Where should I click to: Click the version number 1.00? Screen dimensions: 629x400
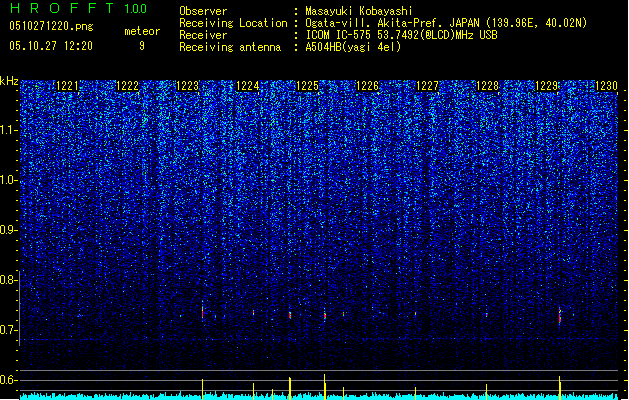135,9
